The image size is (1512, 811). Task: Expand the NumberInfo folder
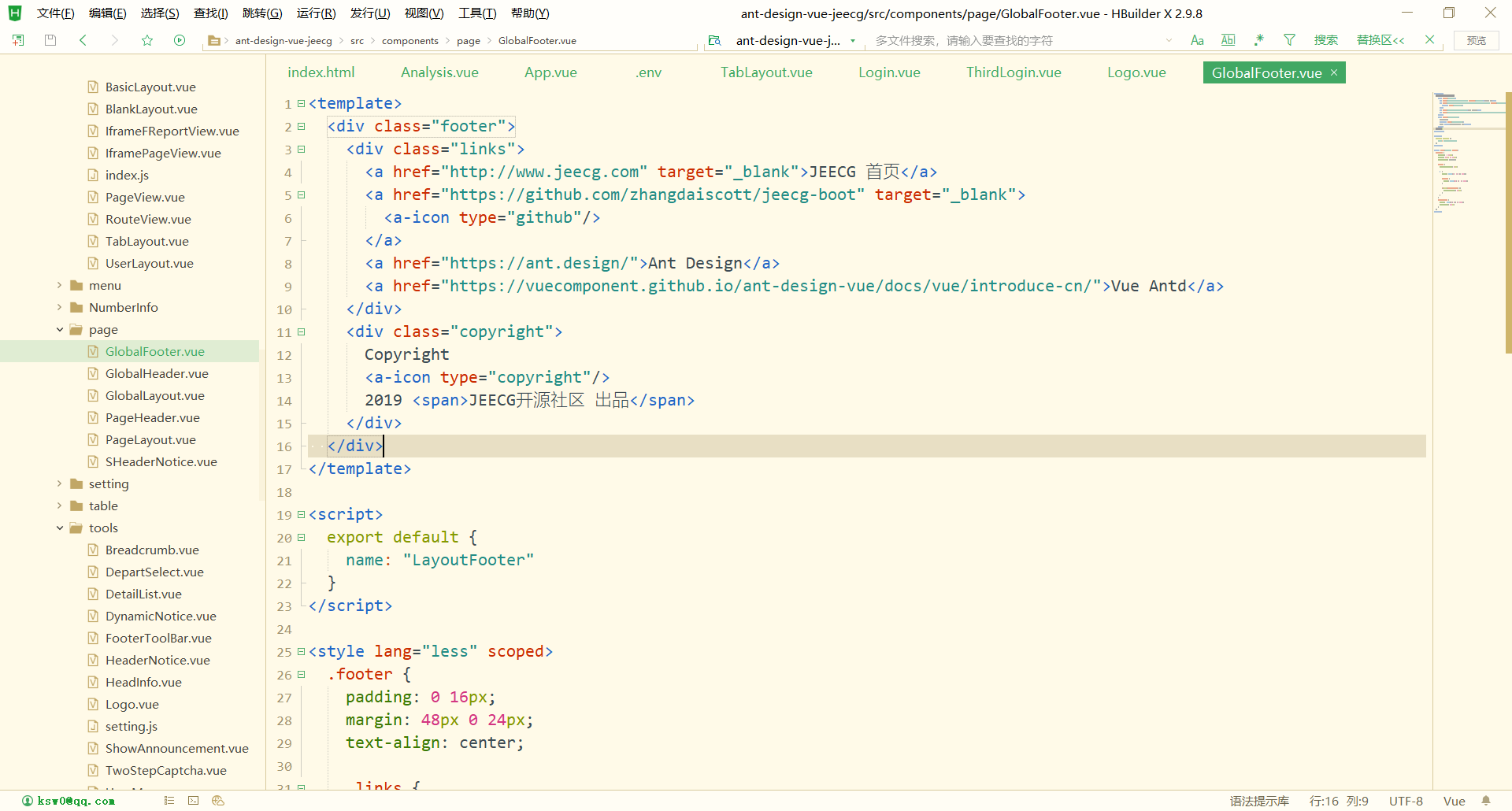[x=59, y=307]
